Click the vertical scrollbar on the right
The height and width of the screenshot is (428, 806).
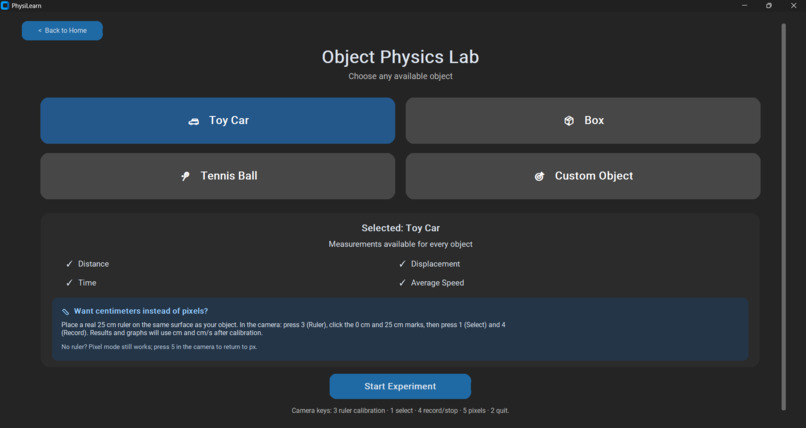pyautogui.click(x=783, y=216)
